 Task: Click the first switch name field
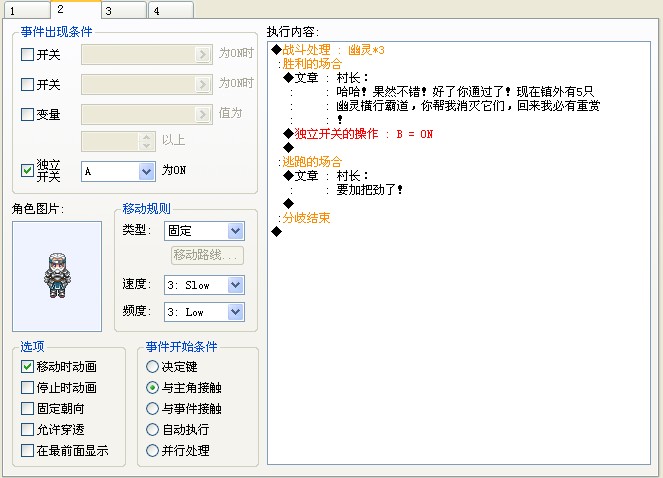point(138,54)
